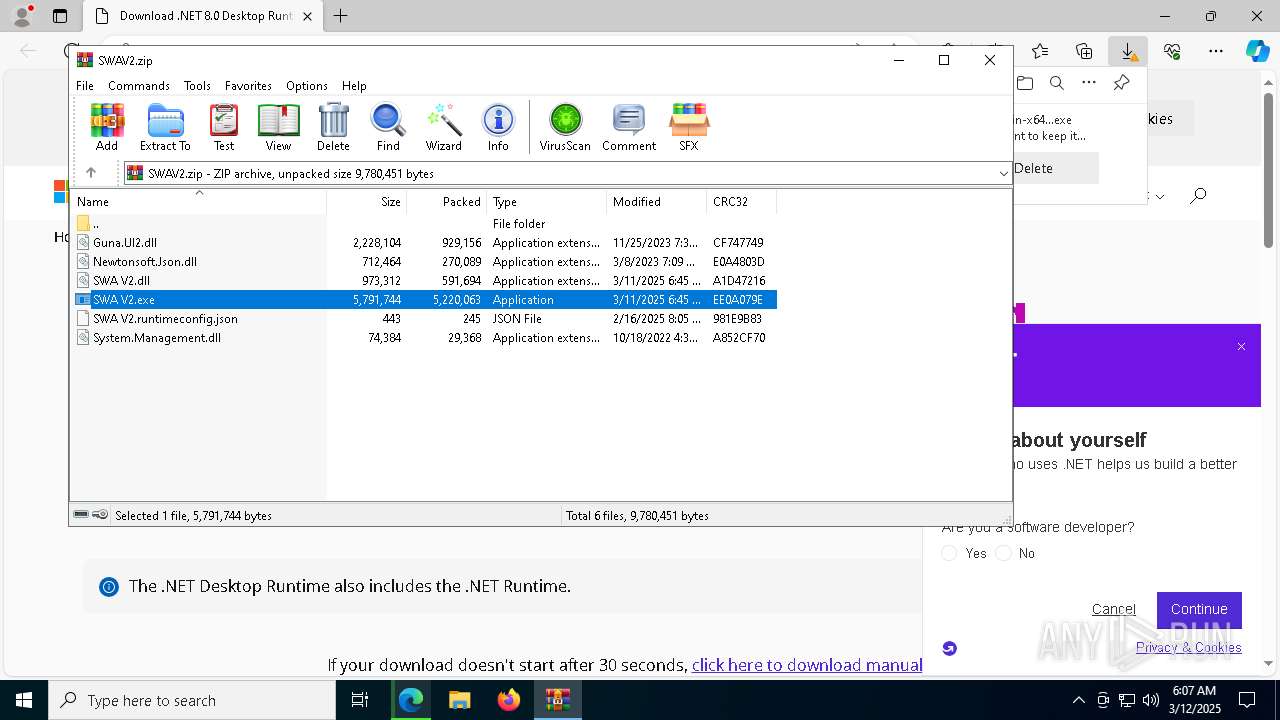Screen dimensions: 1280x720
Task: Open Edge collections icon
Action: [x=1084, y=51]
